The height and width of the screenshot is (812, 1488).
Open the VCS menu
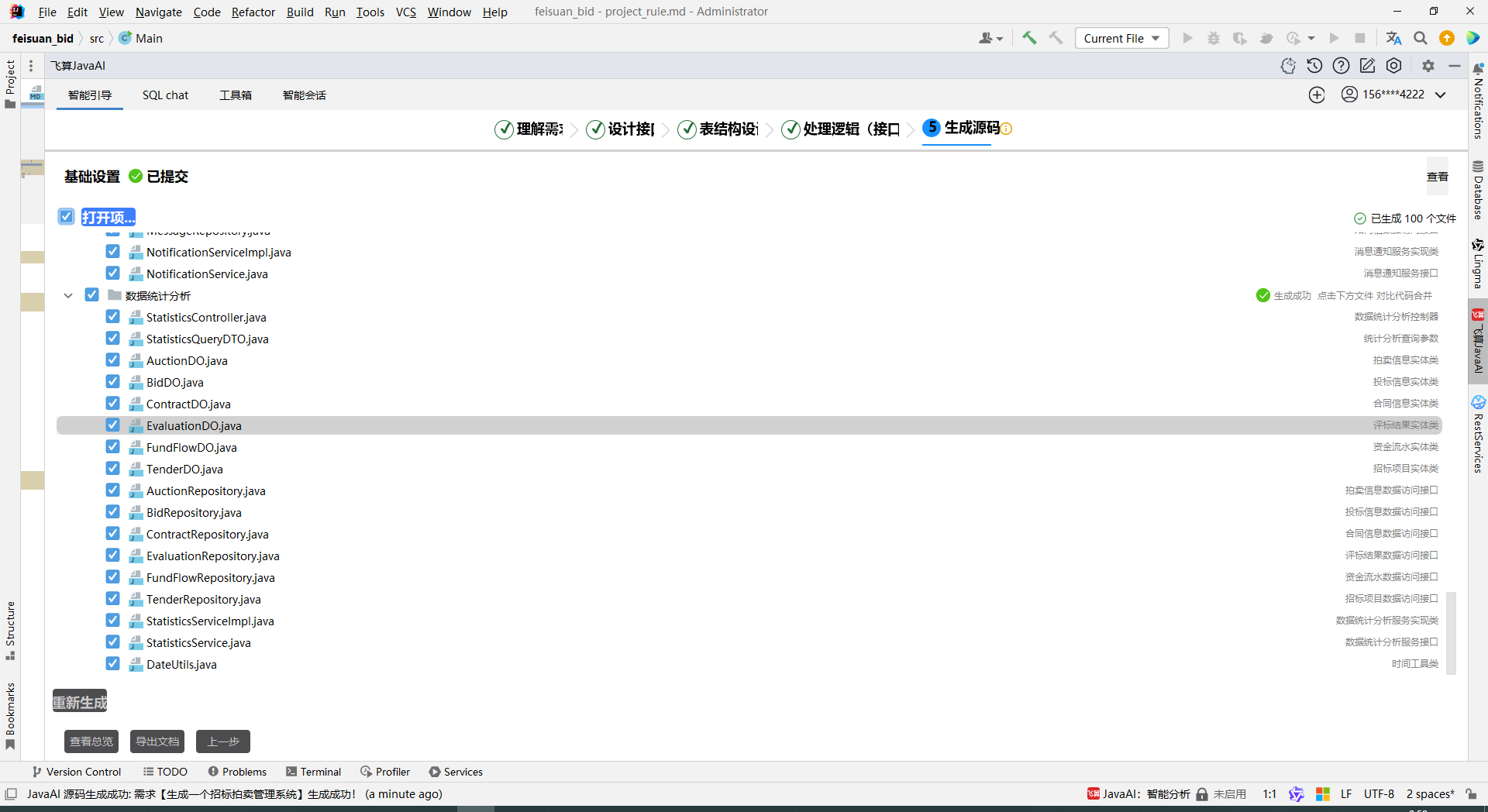coord(406,12)
